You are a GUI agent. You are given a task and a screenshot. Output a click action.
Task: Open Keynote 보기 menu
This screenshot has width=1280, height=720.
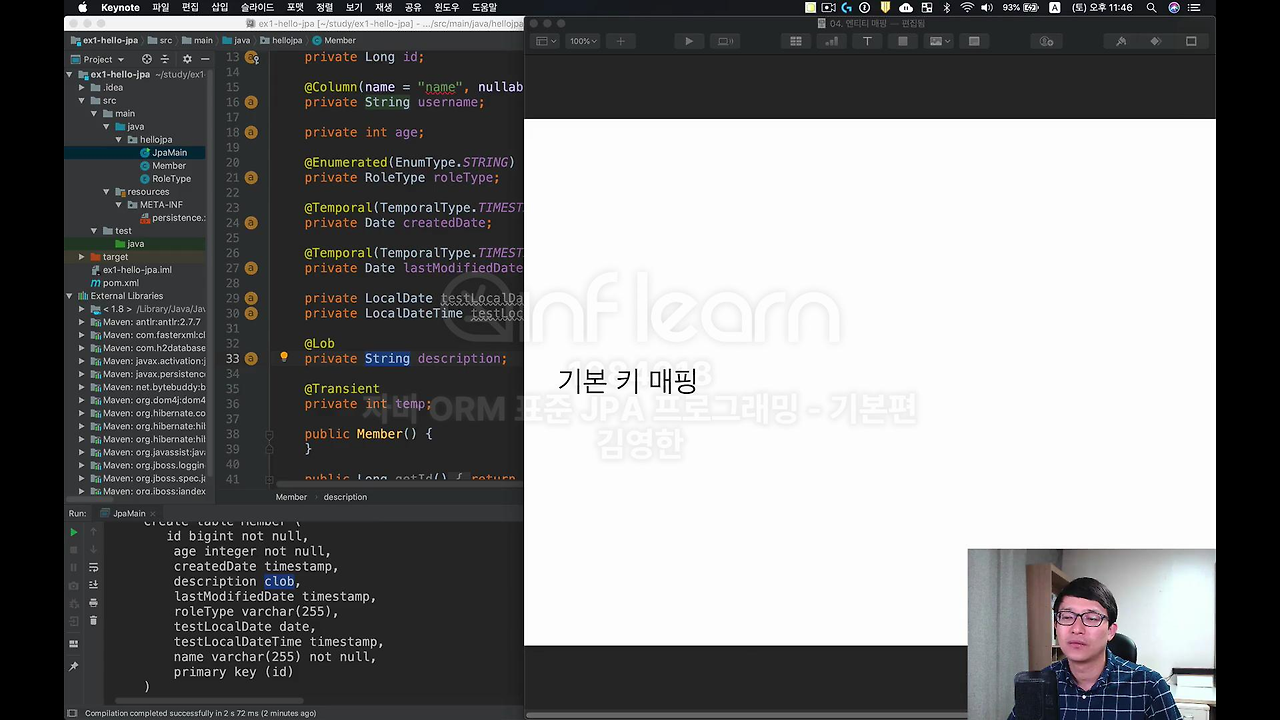(354, 7)
